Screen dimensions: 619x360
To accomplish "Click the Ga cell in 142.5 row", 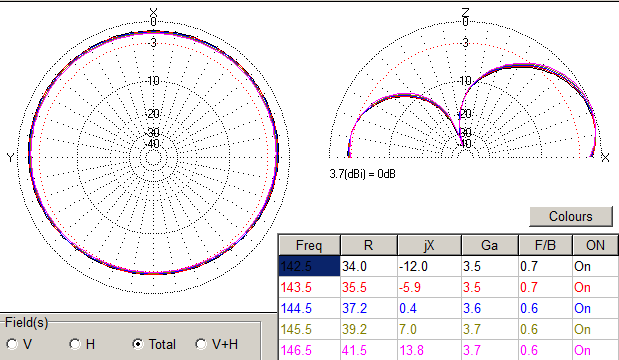I will [x=490, y=266].
